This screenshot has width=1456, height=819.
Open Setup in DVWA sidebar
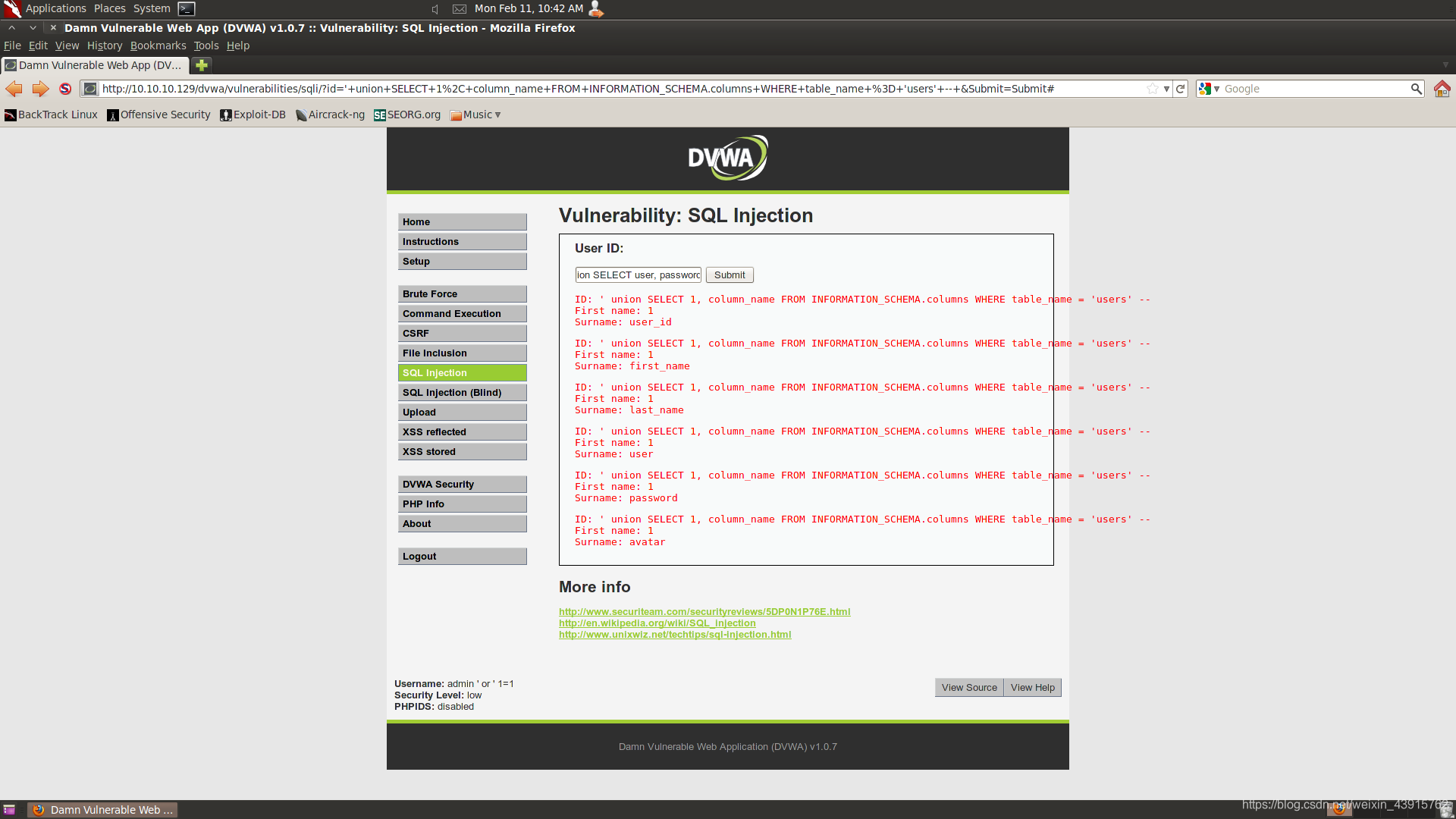463,261
